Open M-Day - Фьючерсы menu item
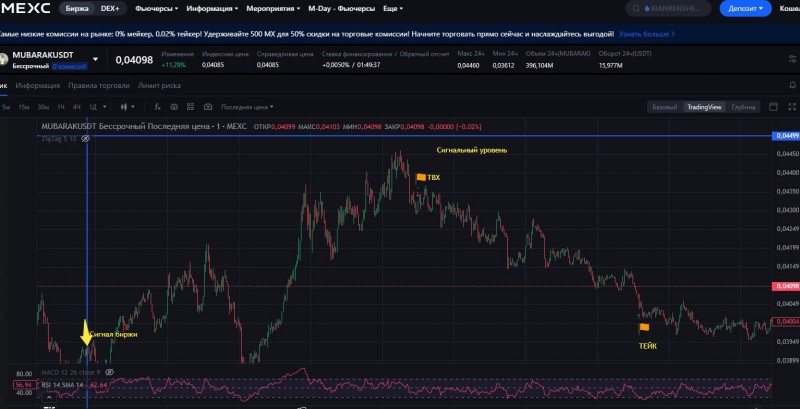The image size is (800, 409). point(341,9)
